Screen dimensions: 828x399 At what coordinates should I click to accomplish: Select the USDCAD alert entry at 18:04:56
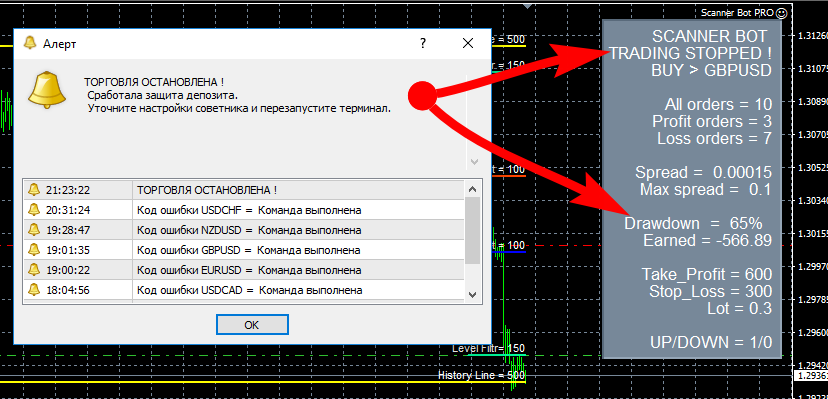tap(243, 290)
